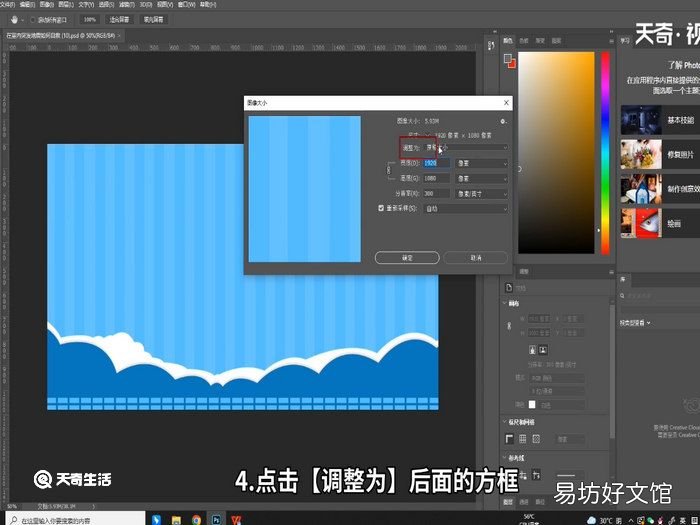Click Photoshop icon in Windows taskbar
Viewport: 700px width, 525px height.
(216, 519)
